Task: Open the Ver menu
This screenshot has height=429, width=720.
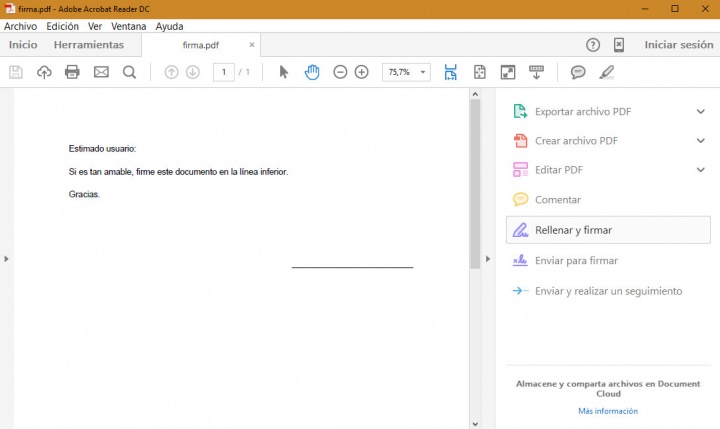Action: pyautogui.click(x=95, y=26)
